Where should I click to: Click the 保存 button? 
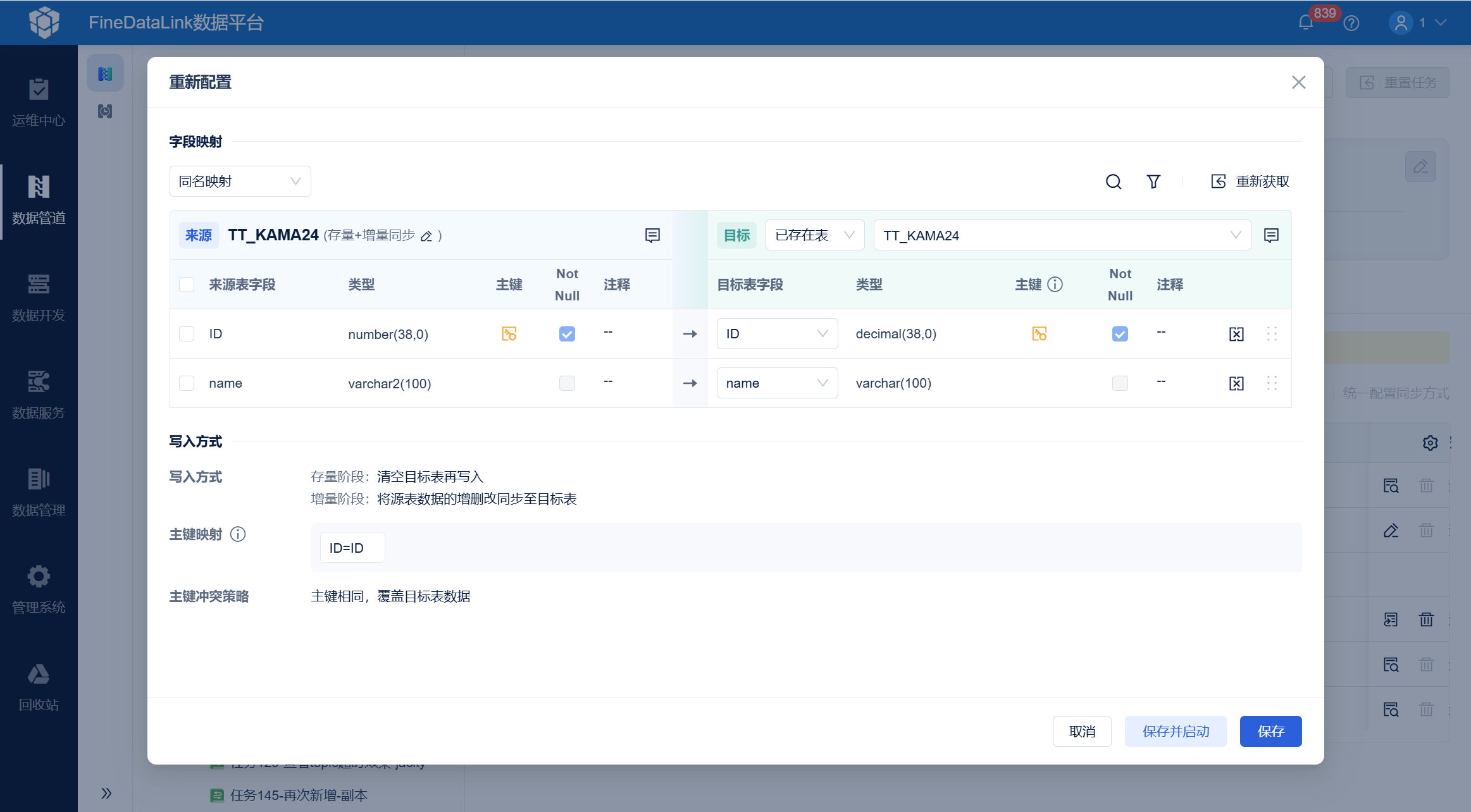1270,732
